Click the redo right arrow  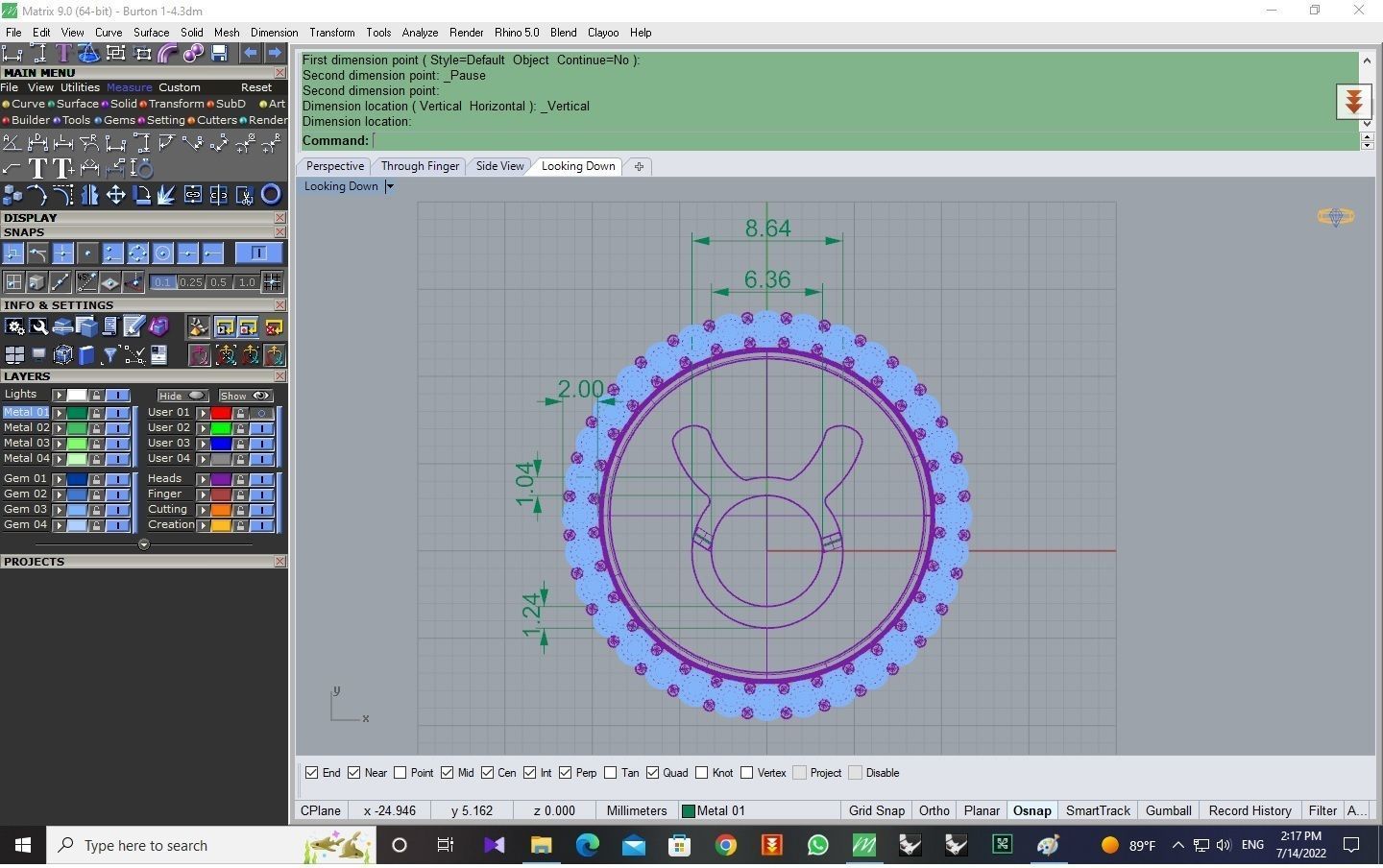point(275,53)
